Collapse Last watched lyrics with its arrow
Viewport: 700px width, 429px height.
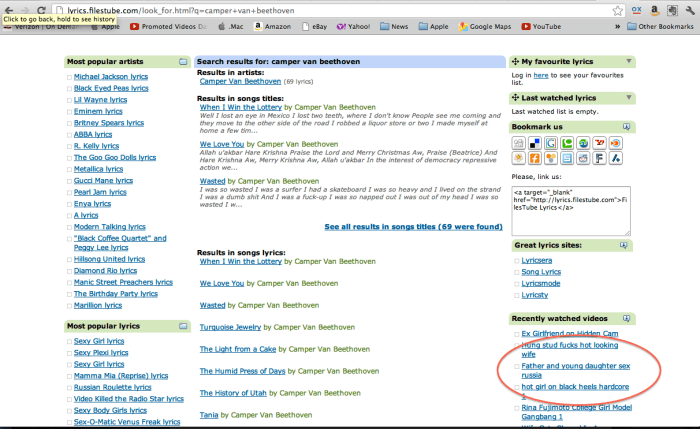[x=629, y=97]
